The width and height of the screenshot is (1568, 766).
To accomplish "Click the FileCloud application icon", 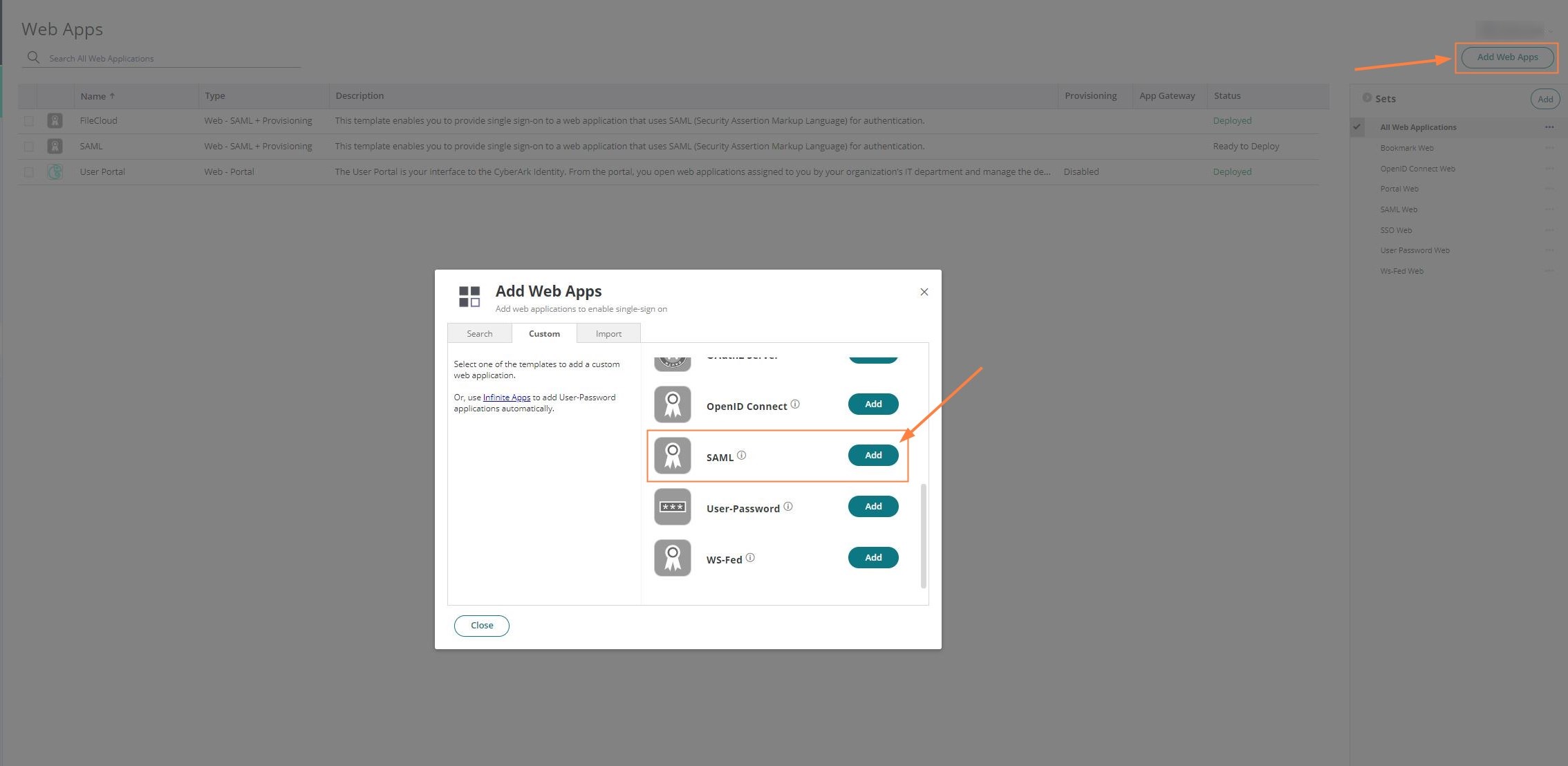I will pyautogui.click(x=55, y=120).
